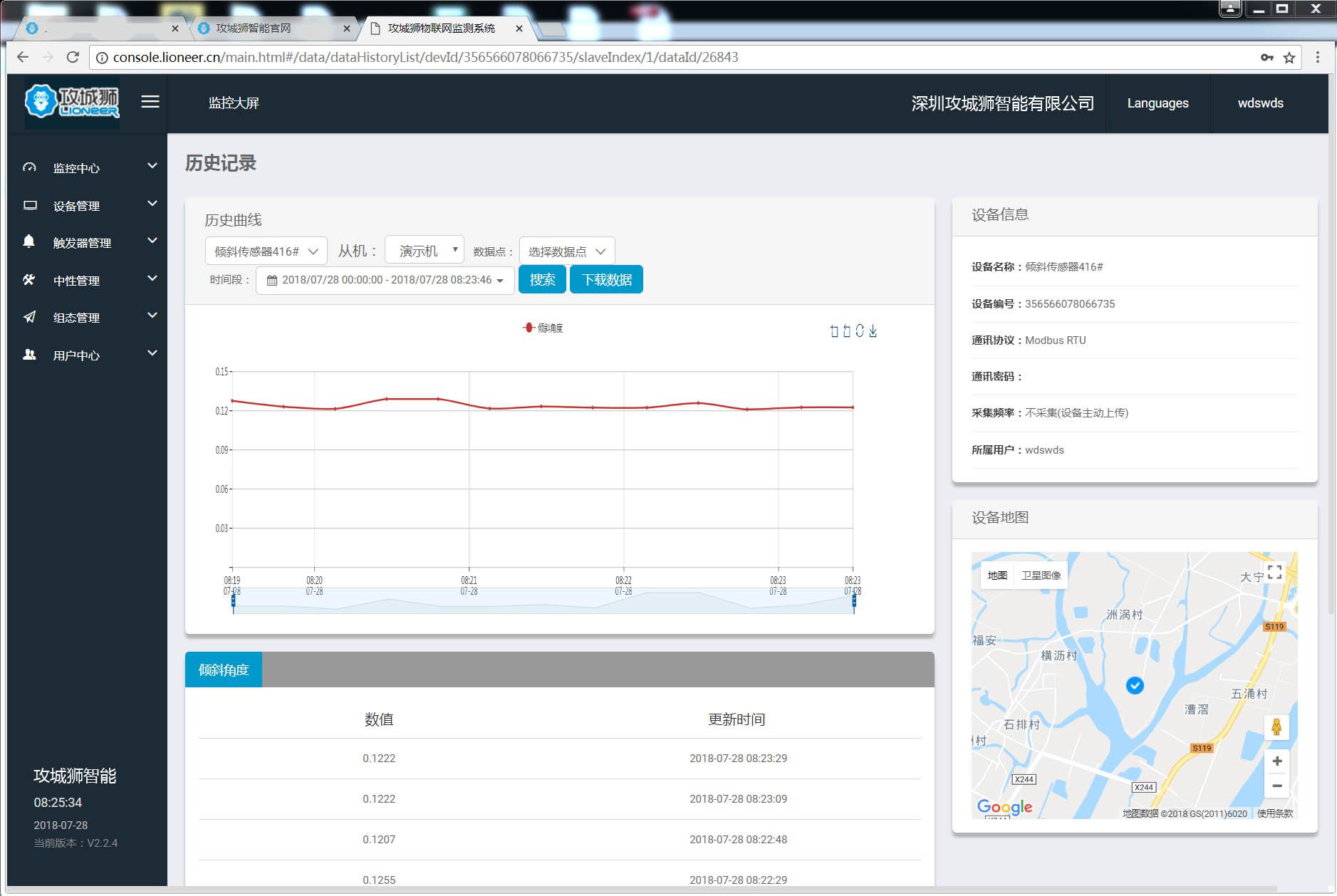Switch the map to 地图 view
Image resolution: width=1337 pixels, height=896 pixels.
pos(997,575)
